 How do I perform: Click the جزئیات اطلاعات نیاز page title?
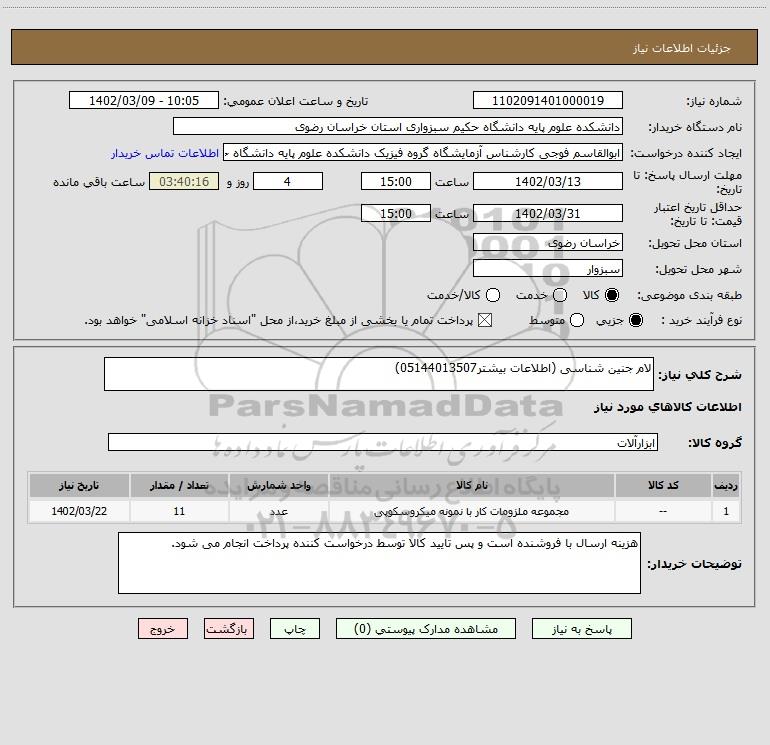click(682, 48)
